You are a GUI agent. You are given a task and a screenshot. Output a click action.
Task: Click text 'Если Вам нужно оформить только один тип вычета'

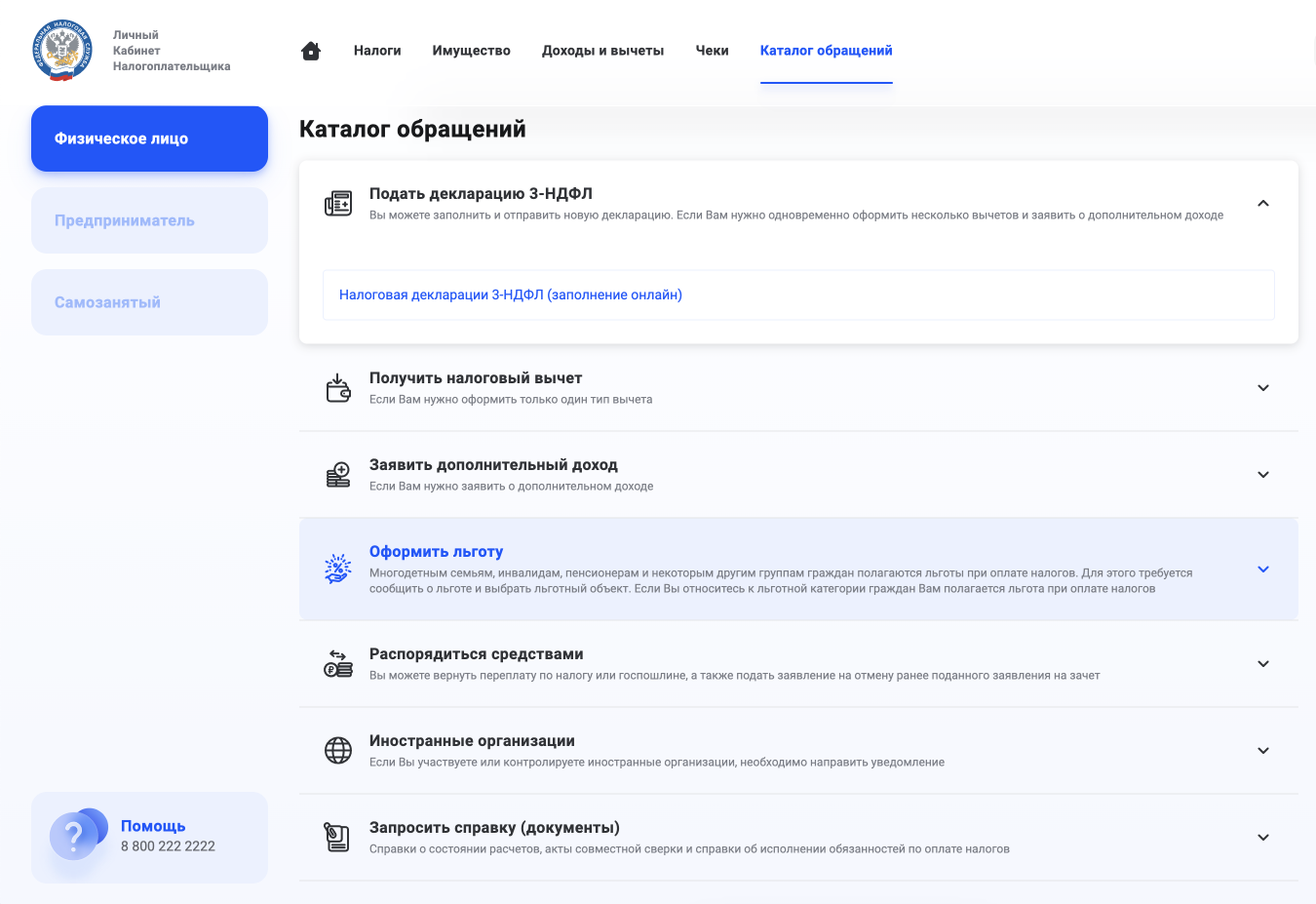pyautogui.click(x=511, y=399)
